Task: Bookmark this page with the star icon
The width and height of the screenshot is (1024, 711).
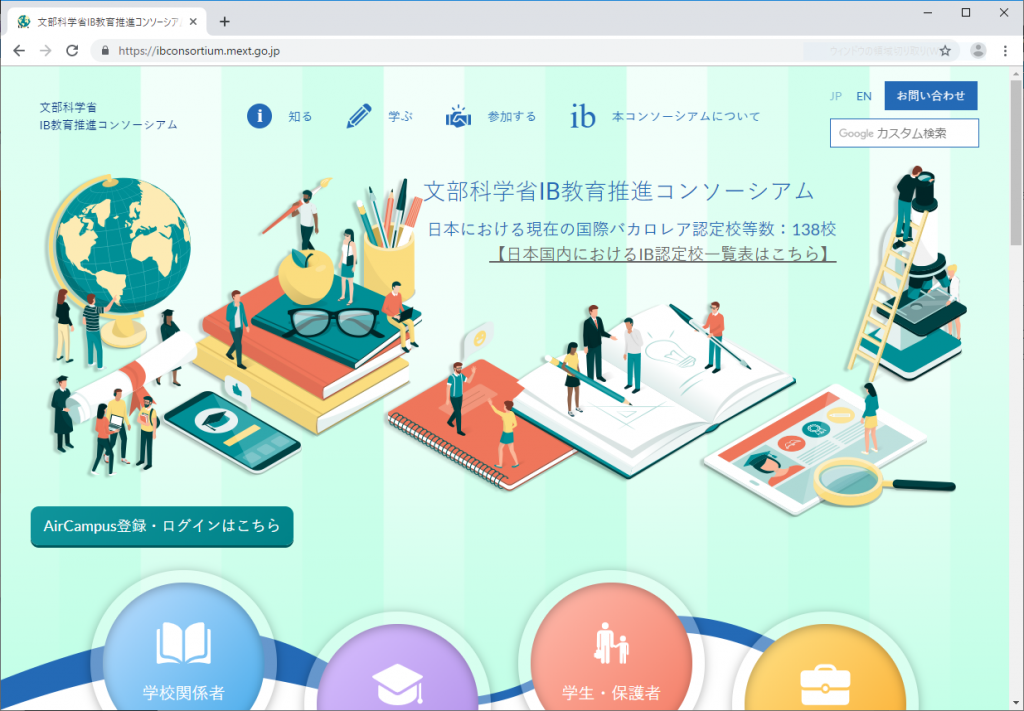Action: tap(945, 51)
